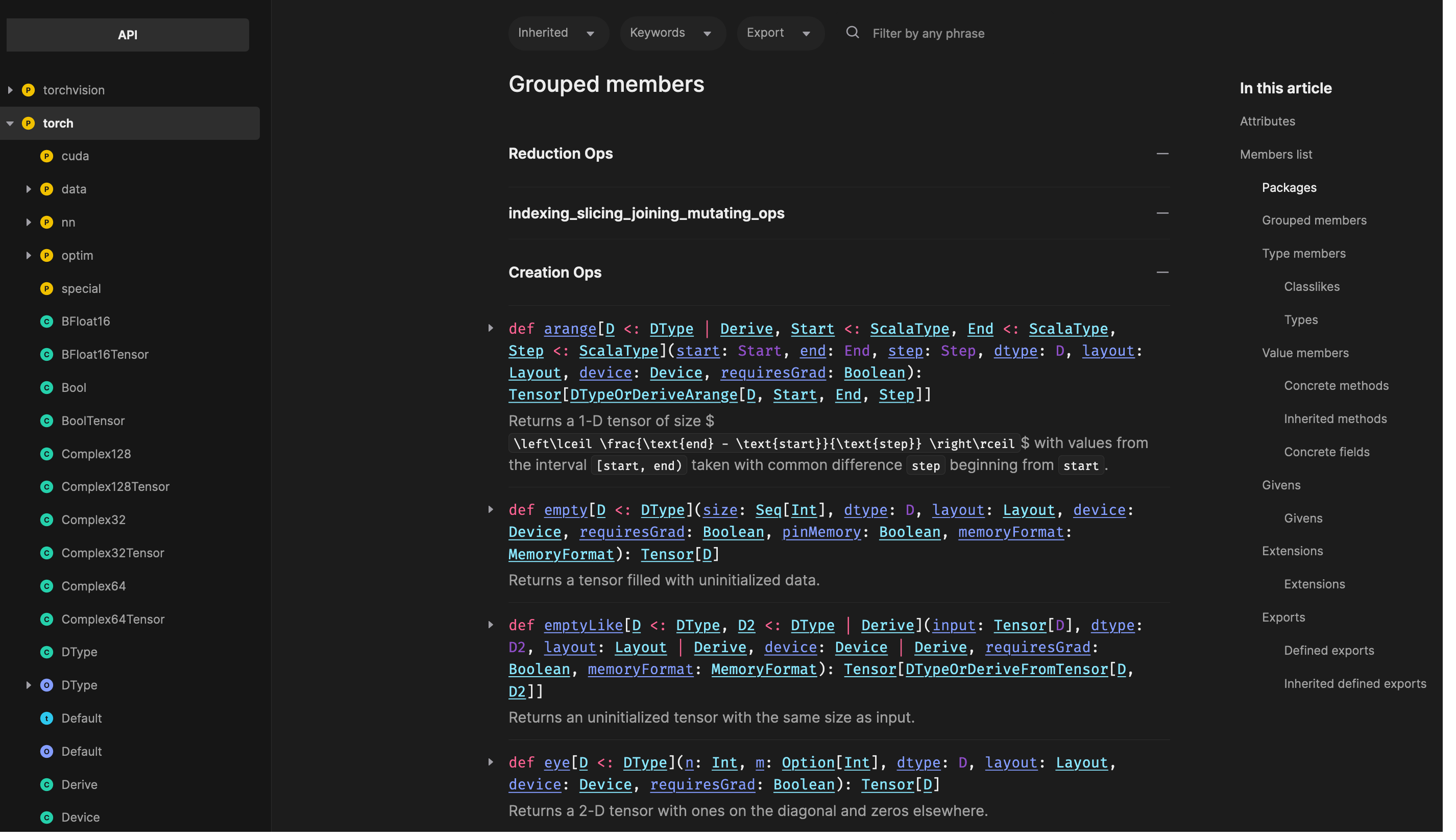
Task: Click the class icon beside Device
Action: 47,818
